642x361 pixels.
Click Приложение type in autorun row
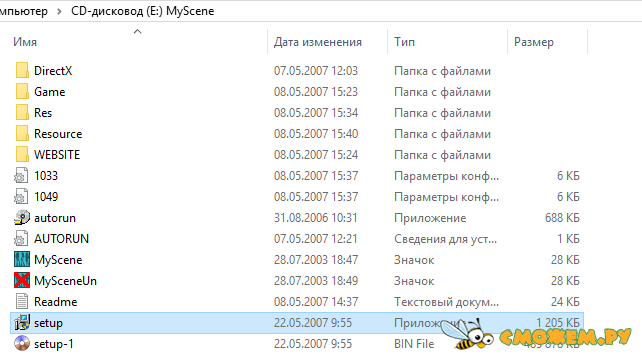tap(430, 218)
